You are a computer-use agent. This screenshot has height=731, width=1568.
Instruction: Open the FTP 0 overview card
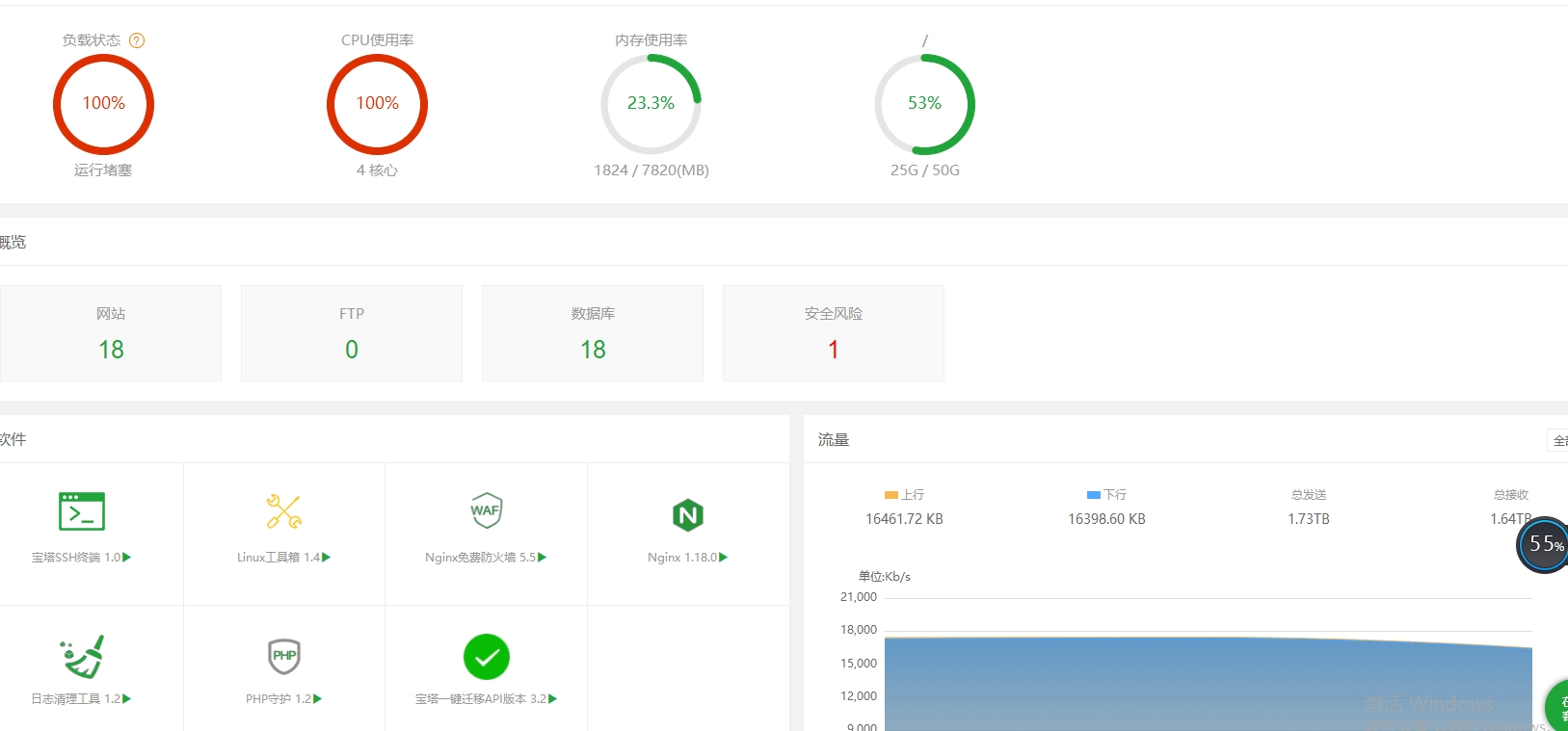pos(352,333)
